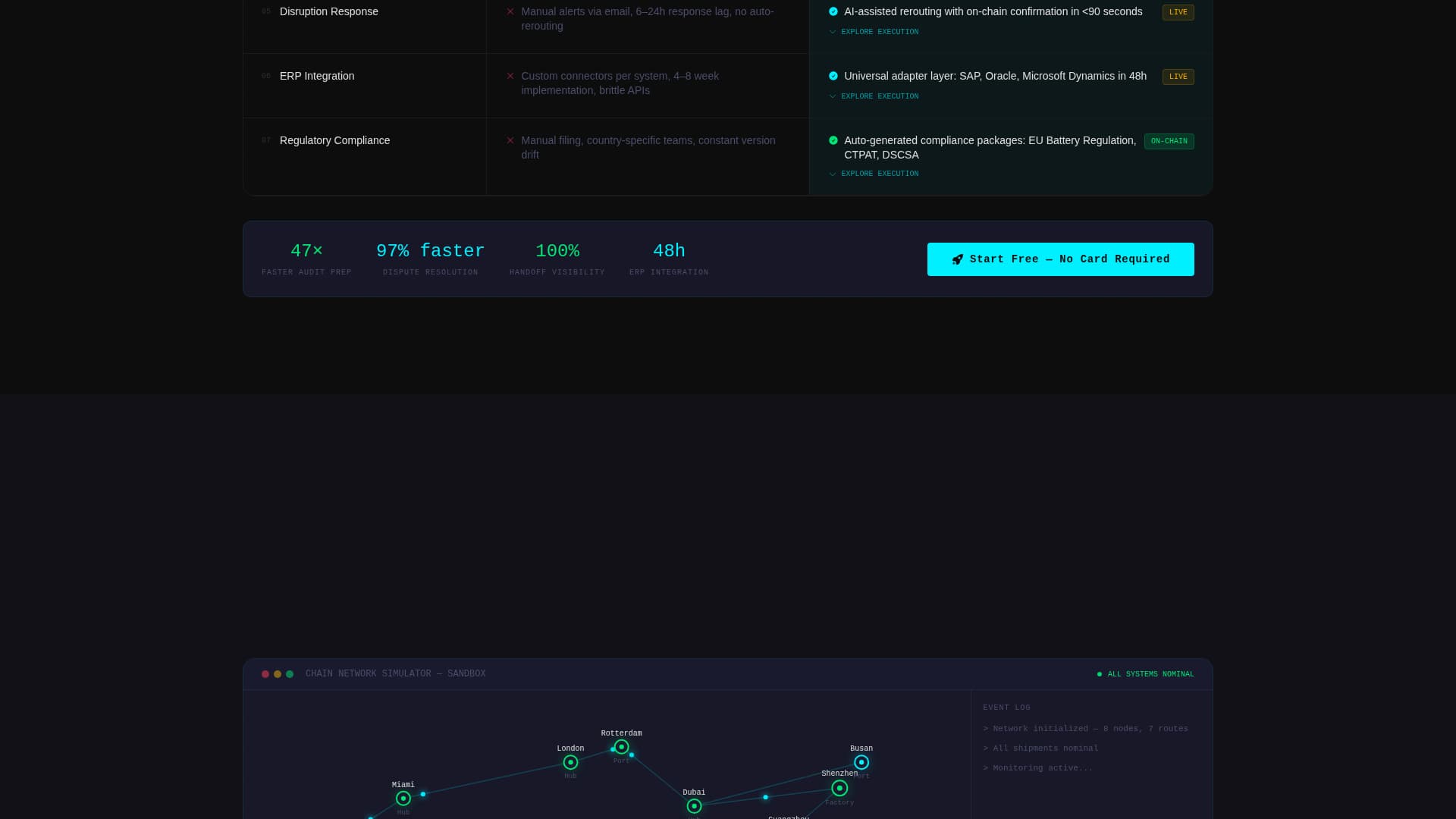Click the ON-CHAIN badge on compliance row

[x=1169, y=141]
